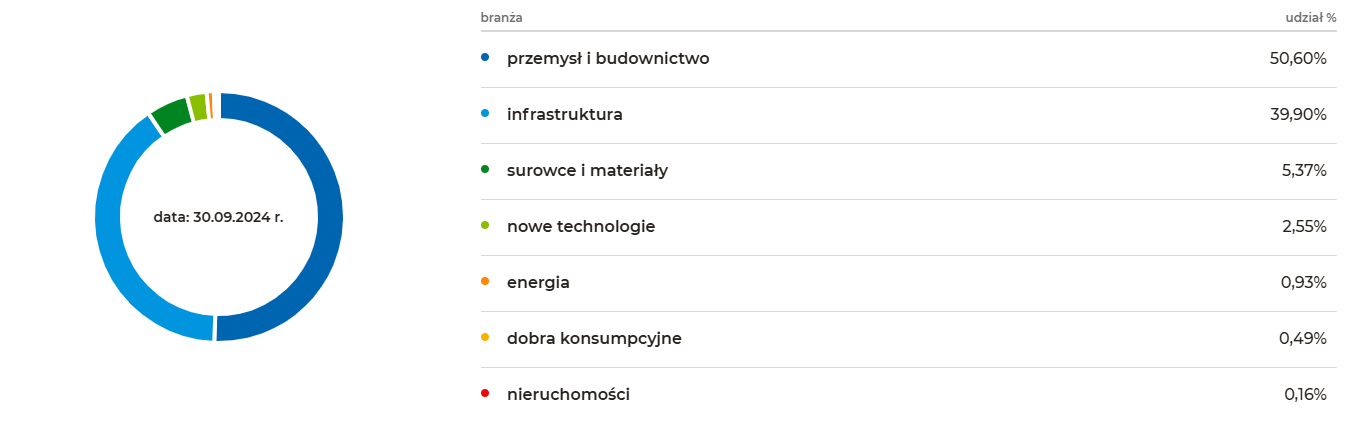Select the dobra konsumpcyjne row label
The width and height of the screenshot is (1348, 437).
[x=594, y=339]
